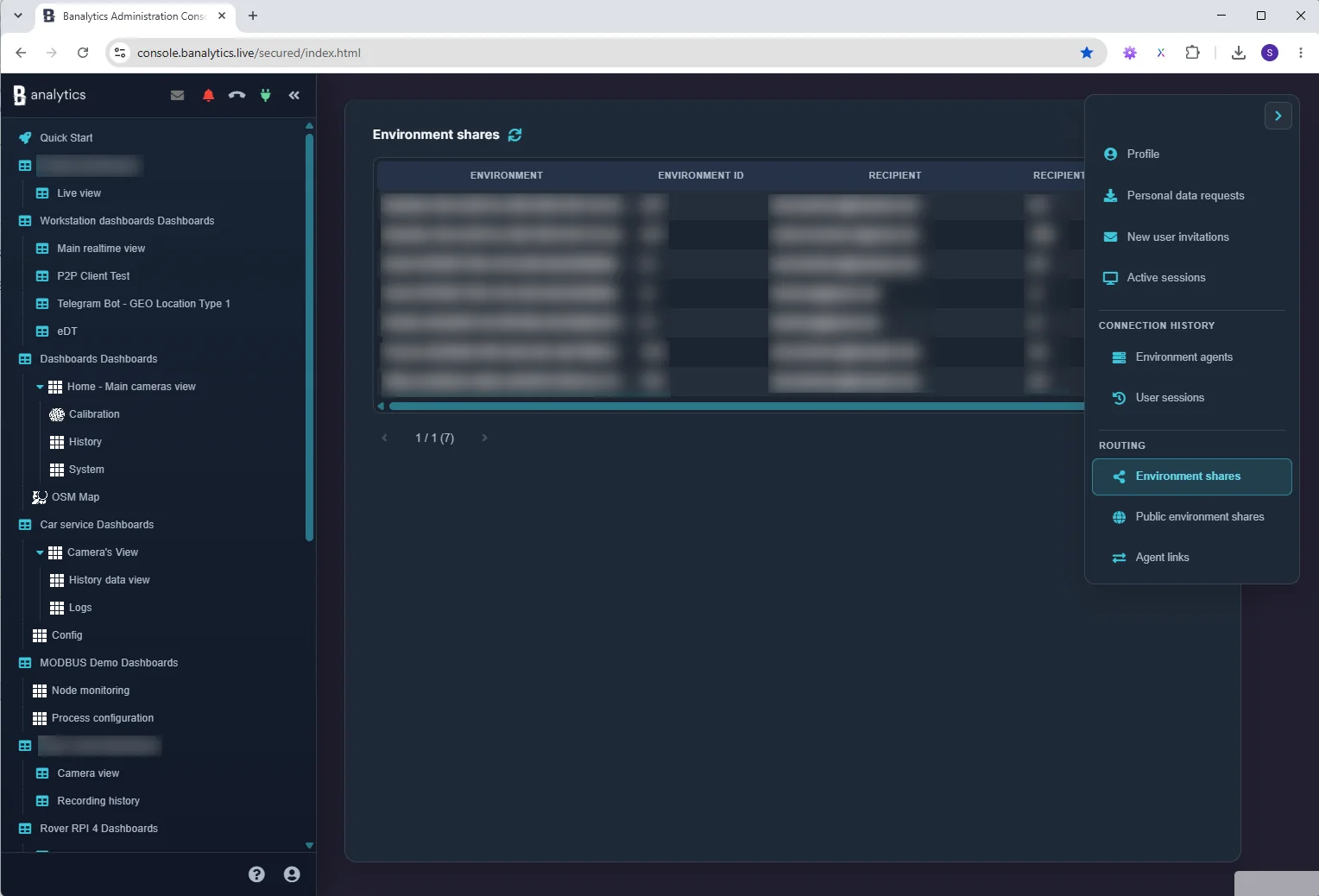This screenshot has height=896, width=1319.
Task: Click the browser address bar
Action: [604, 53]
